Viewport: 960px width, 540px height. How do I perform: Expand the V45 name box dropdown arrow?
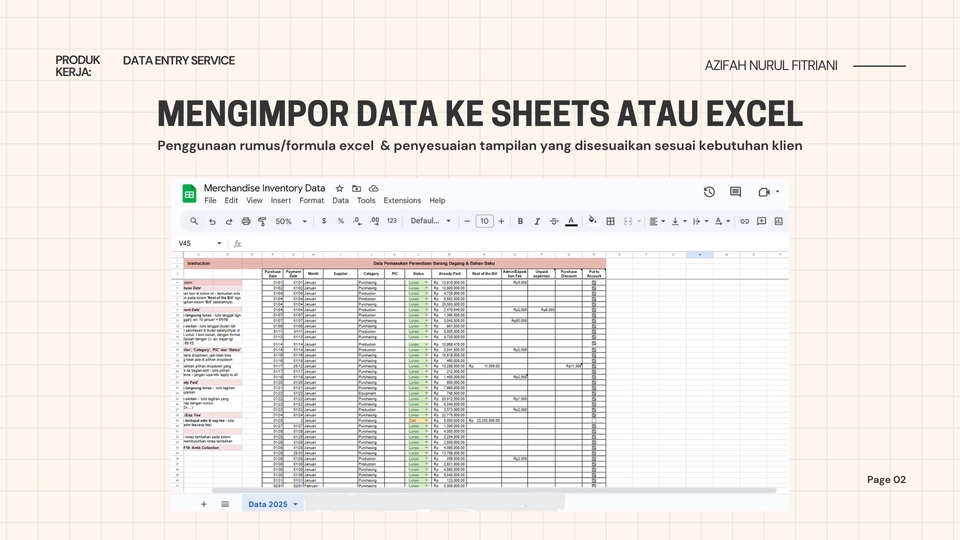219,243
